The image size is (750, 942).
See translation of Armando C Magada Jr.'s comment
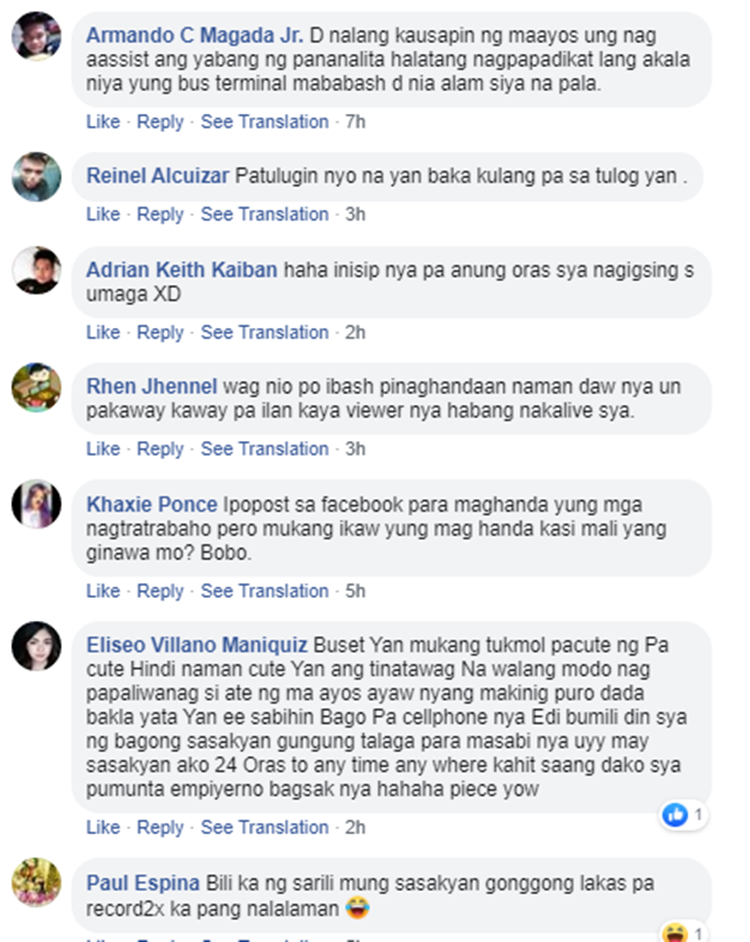[264, 121]
